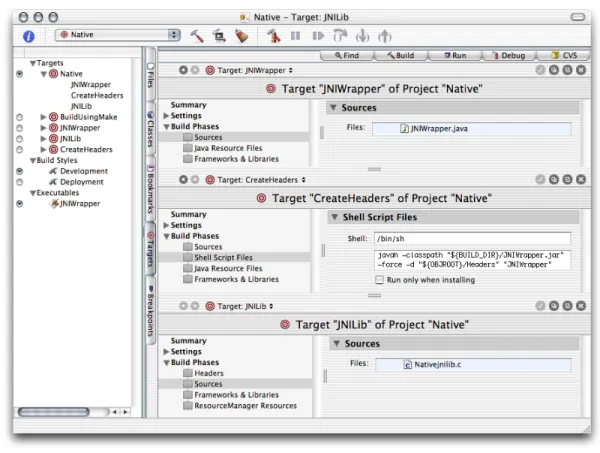Viewport: 600px width, 453px height.
Task: Collapse the Executables group triangle
Action: pyautogui.click(x=33, y=193)
